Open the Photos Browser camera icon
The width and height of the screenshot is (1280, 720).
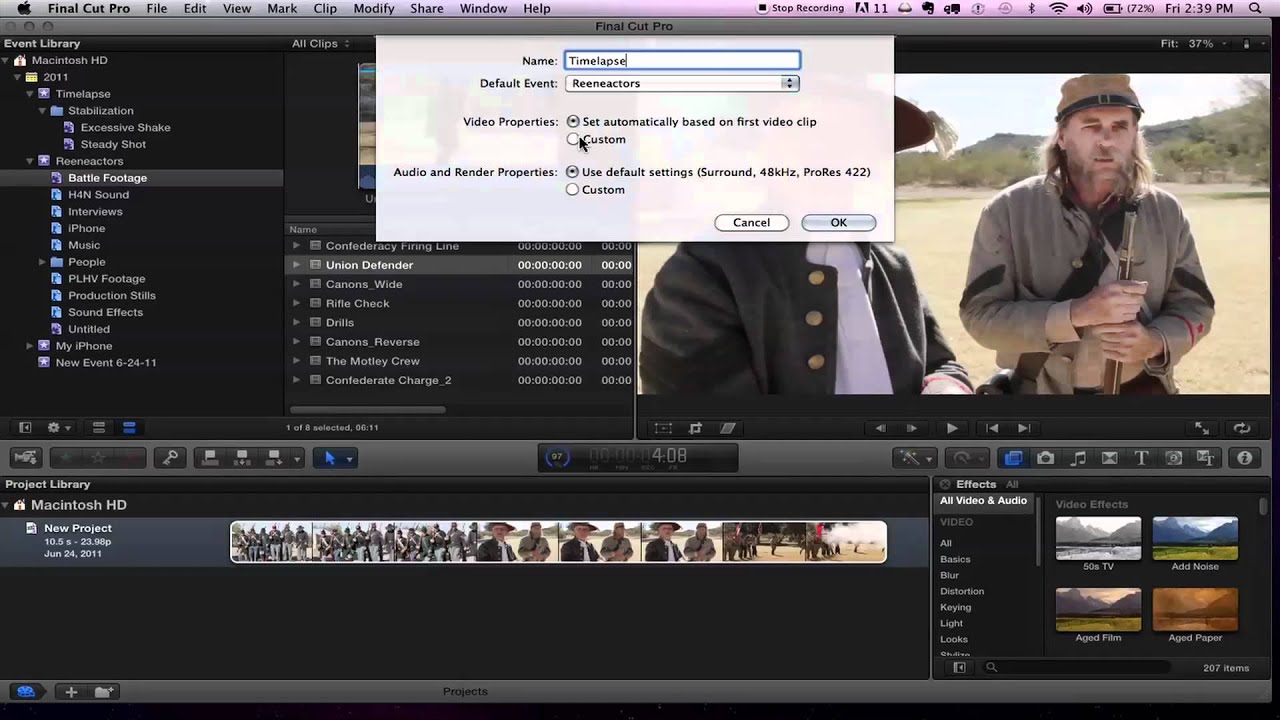click(x=1046, y=458)
